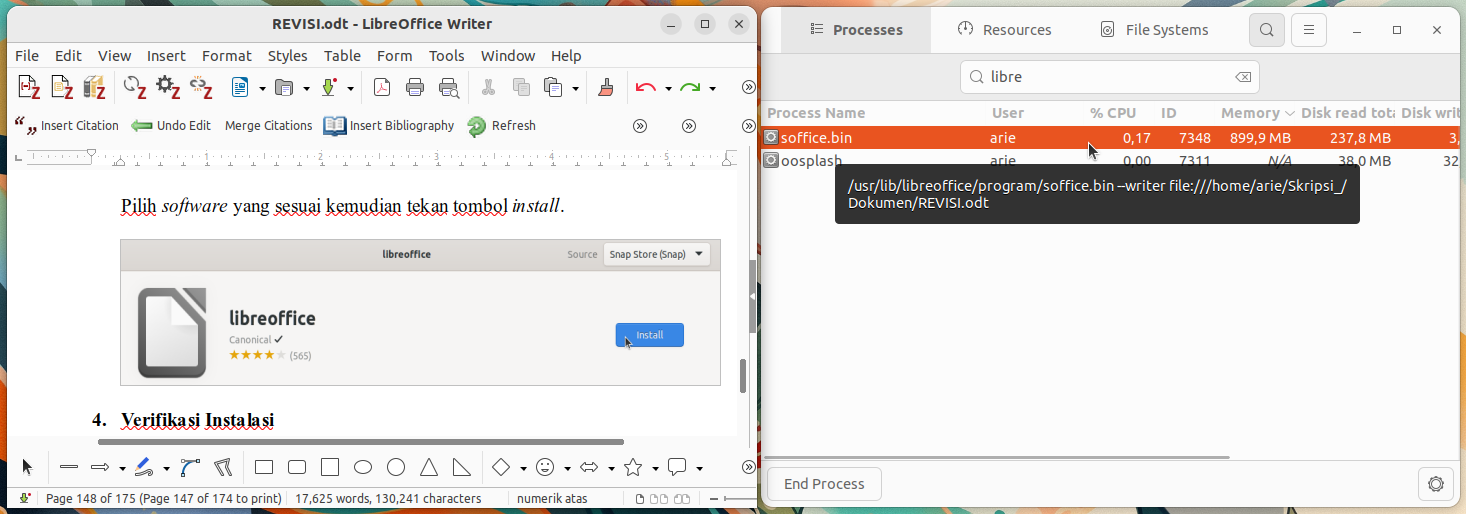Click the New document icon in Writer
The height and width of the screenshot is (514, 1466).
[240, 88]
